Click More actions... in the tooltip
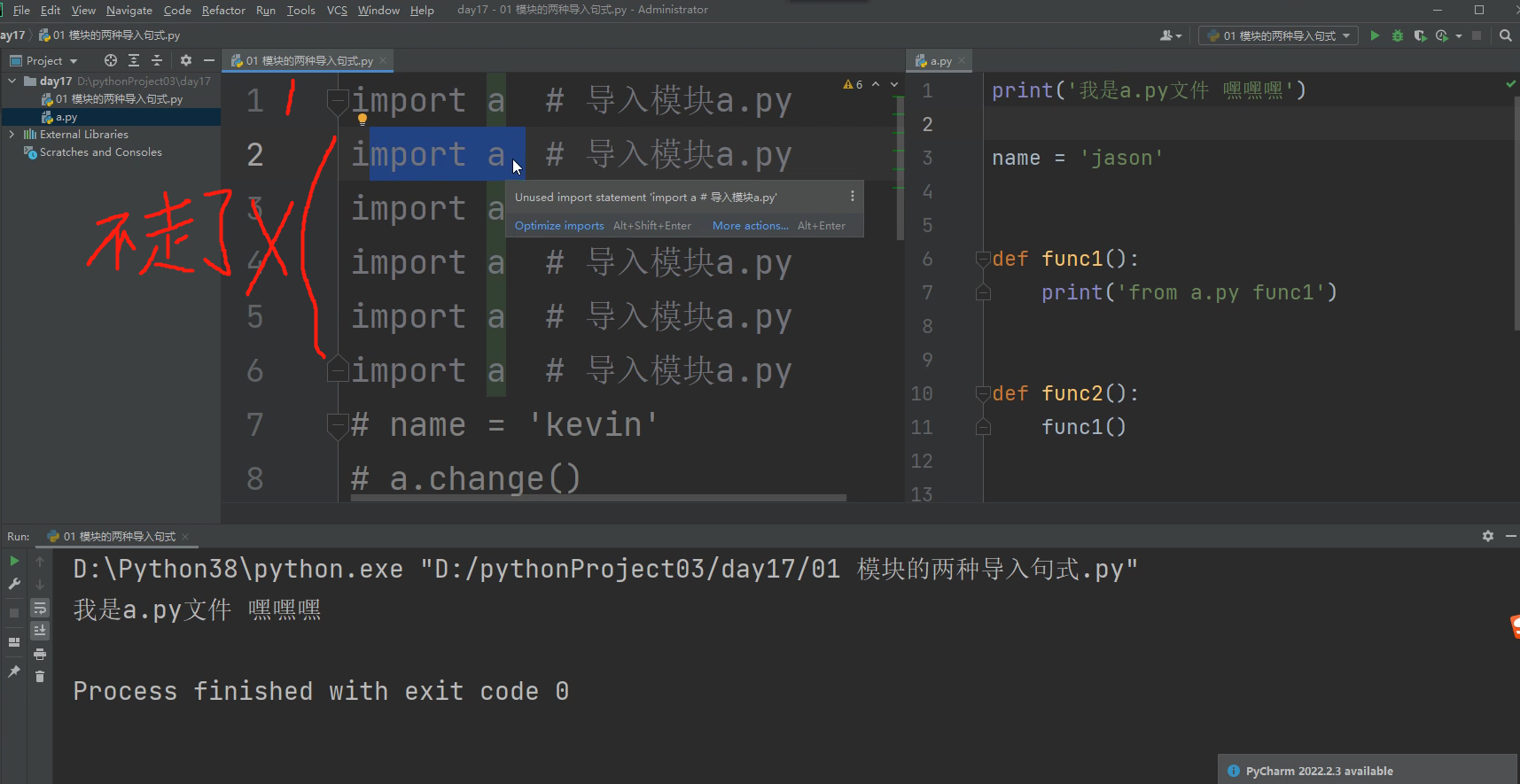 pos(750,226)
